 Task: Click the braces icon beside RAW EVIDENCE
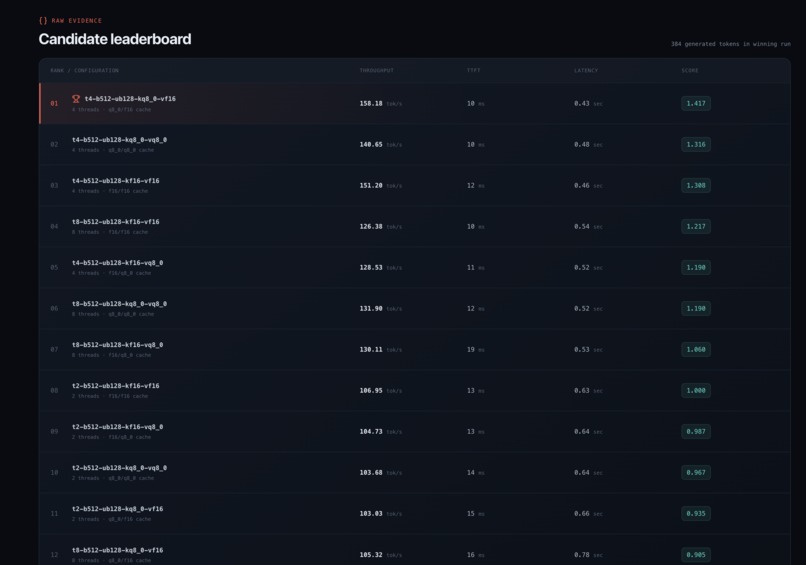point(43,21)
